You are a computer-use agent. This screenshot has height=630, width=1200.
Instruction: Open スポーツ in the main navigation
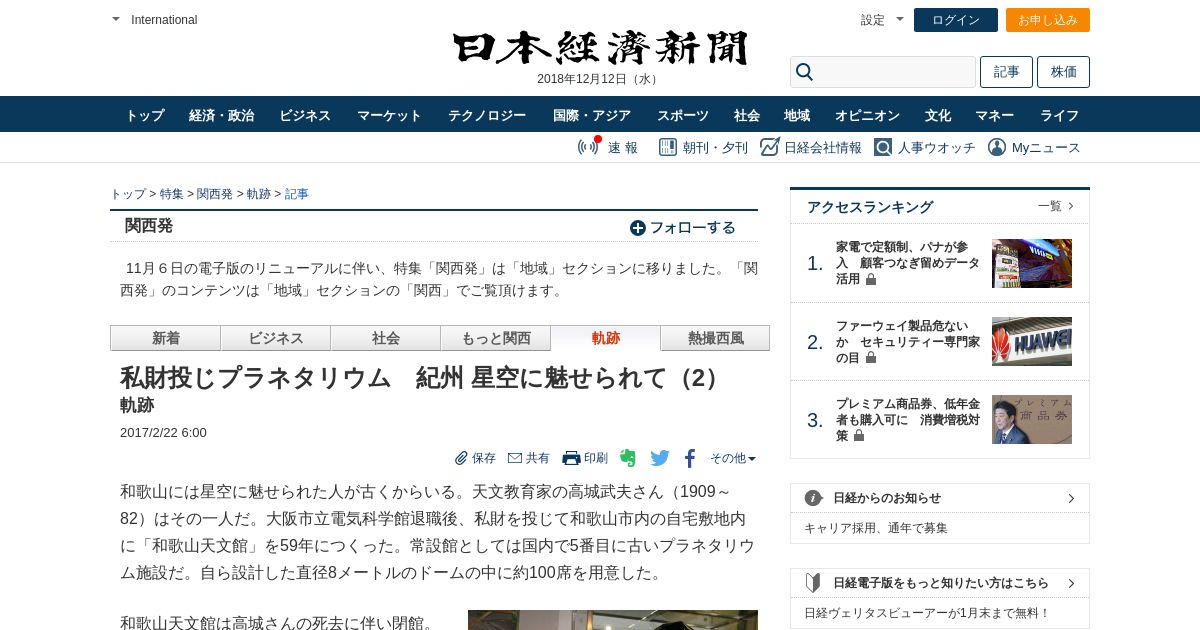[683, 115]
